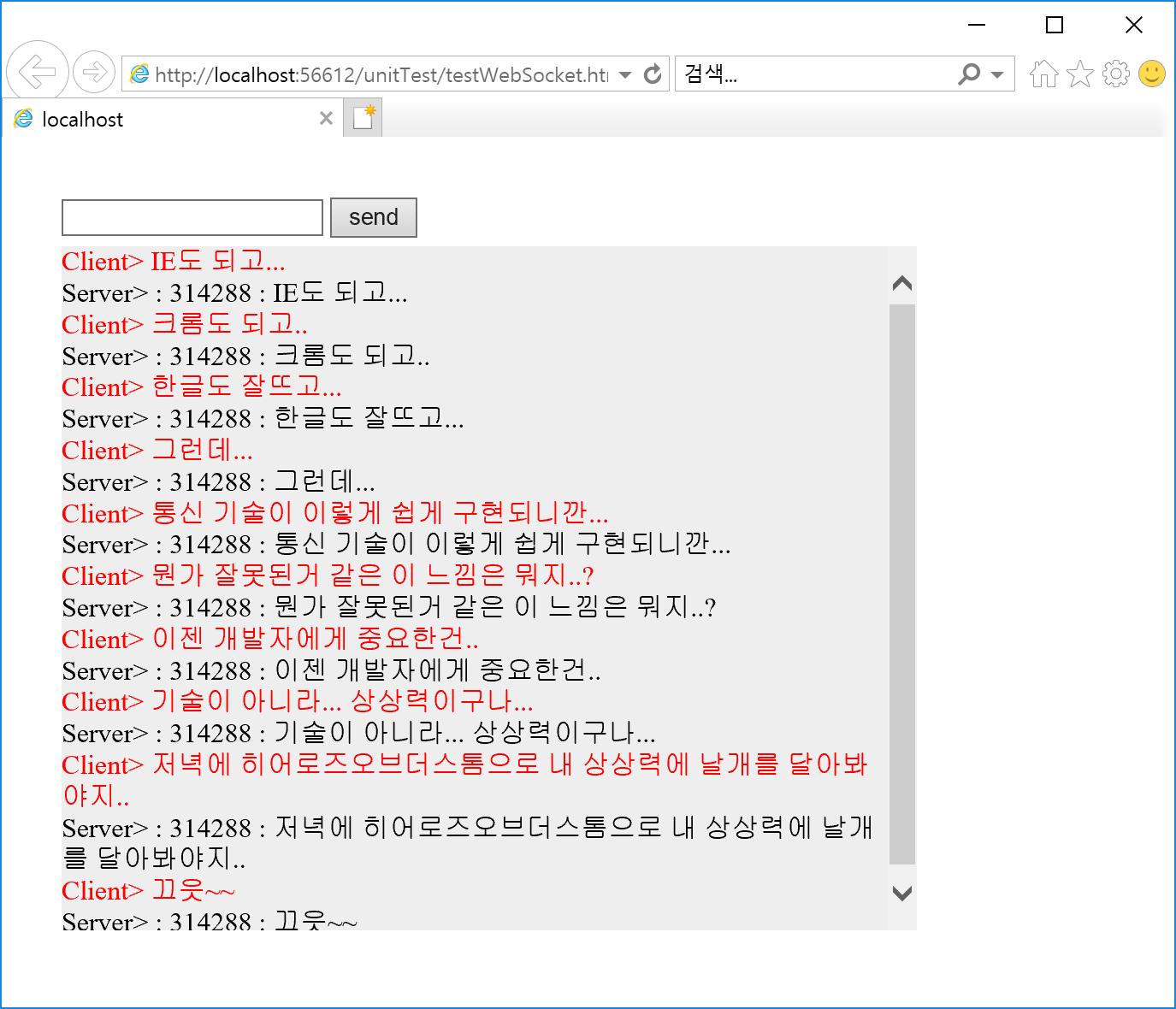Minimize the browser window

pyautogui.click(x=977, y=26)
